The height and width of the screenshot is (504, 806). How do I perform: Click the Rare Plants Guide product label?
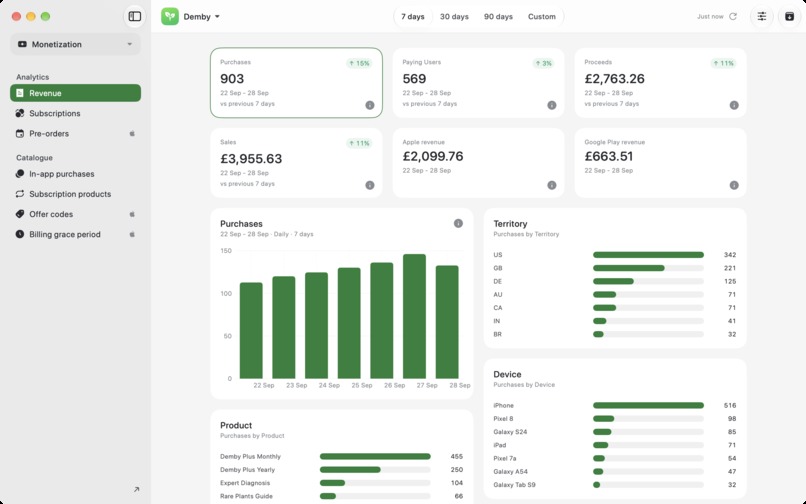(x=246, y=496)
